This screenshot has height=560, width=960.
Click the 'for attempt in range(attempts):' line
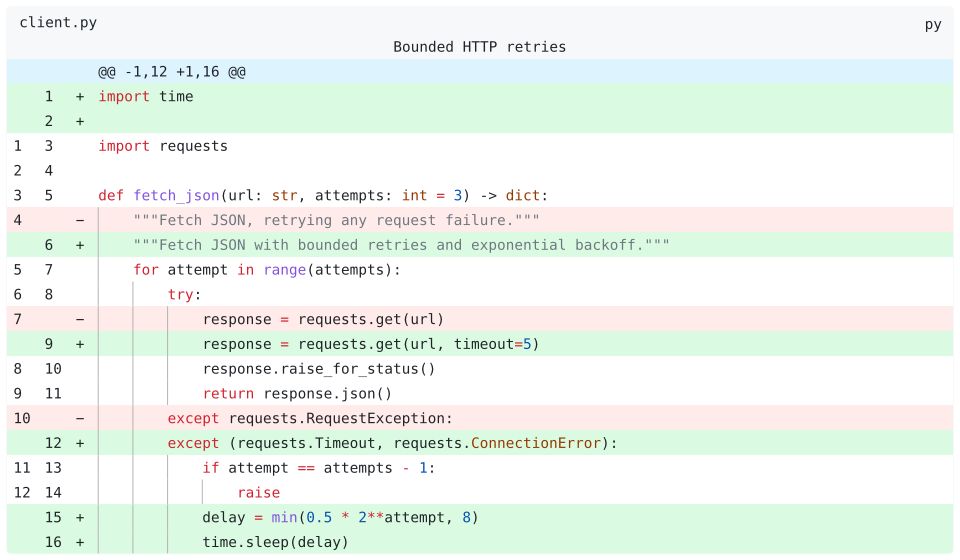tap(480, 269)
